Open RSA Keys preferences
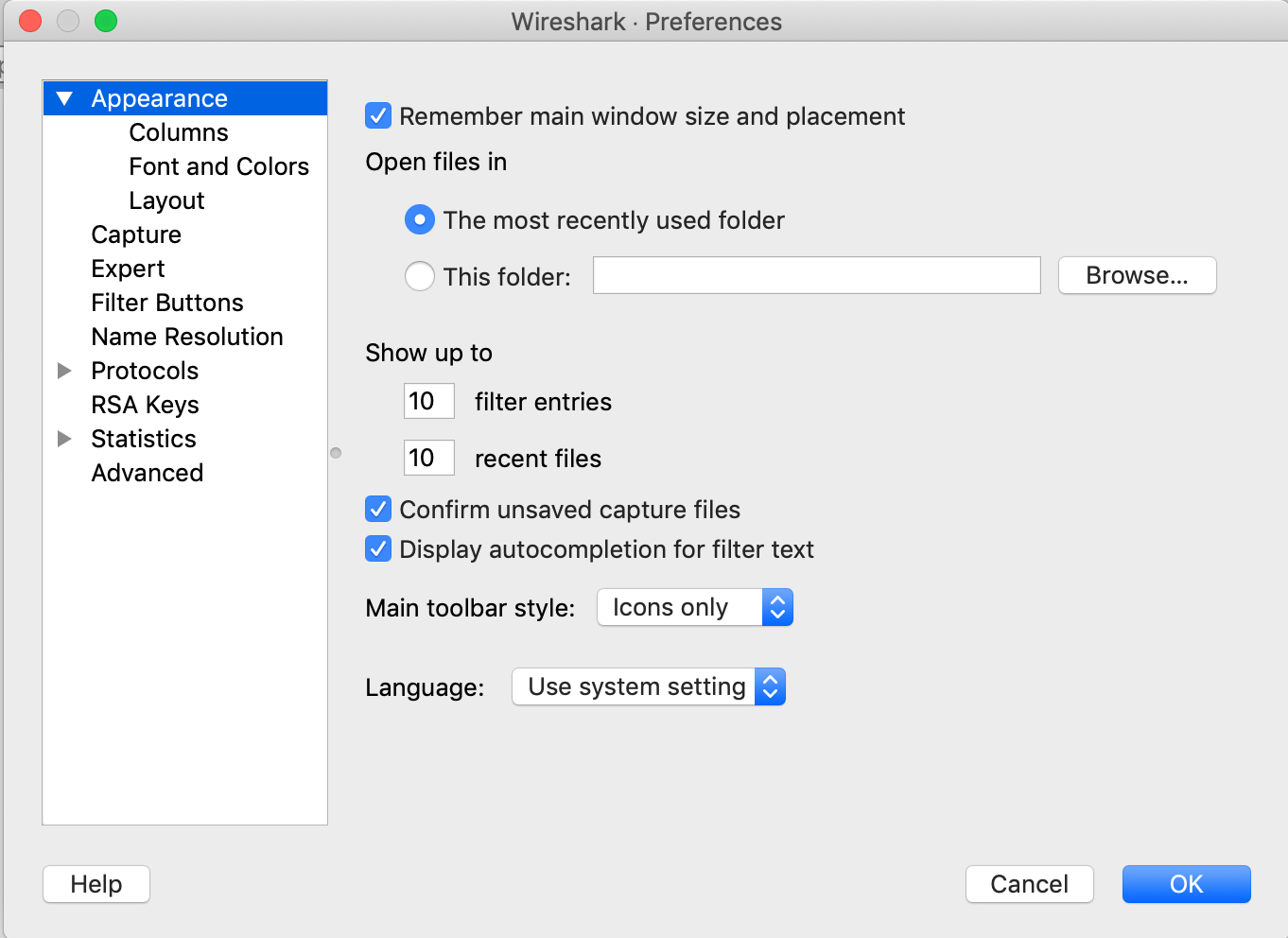Screen dimensions: 1288x938 [x=145, y=405]
